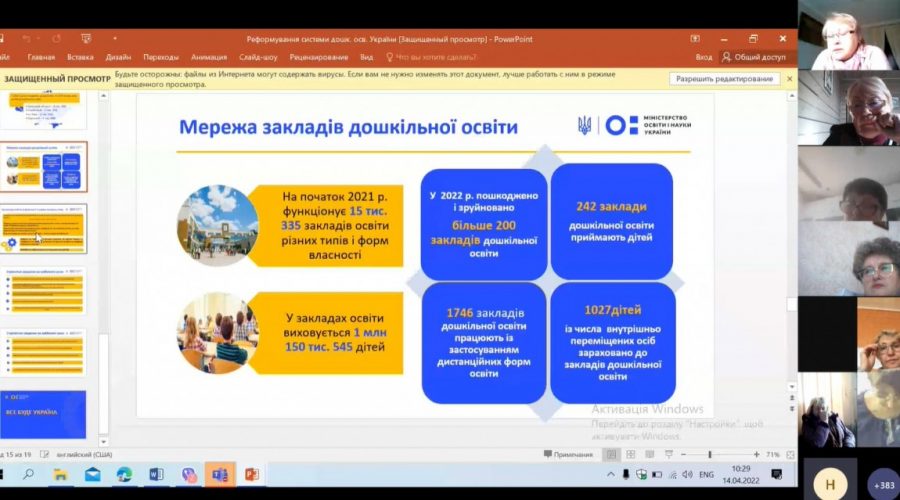900x500 pixels.
Task: Switch to the Переходы tab
Action: (x=161, y=57)
